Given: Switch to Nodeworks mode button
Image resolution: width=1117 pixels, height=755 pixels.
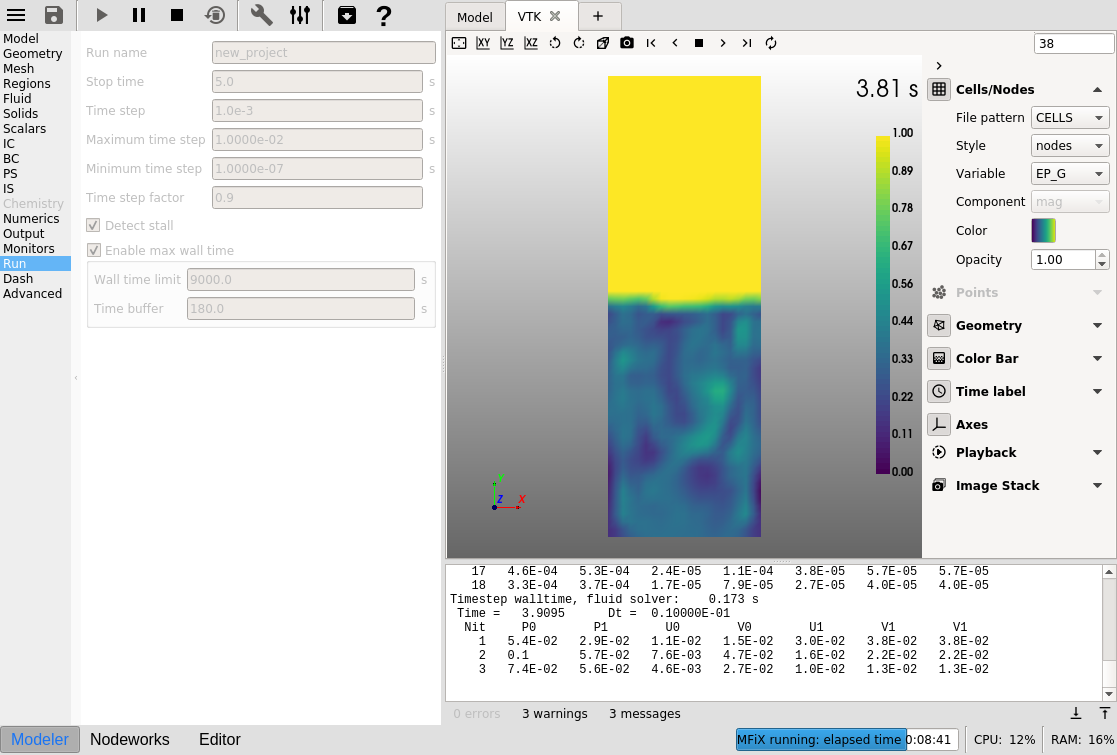Looking at the screenshot, I should (130, 740).
